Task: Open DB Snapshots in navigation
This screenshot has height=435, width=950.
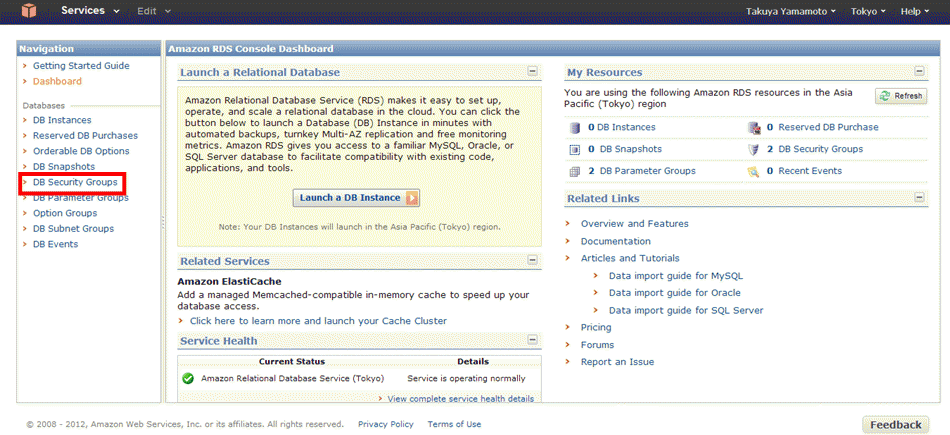Action: click(x=64, y=167)
